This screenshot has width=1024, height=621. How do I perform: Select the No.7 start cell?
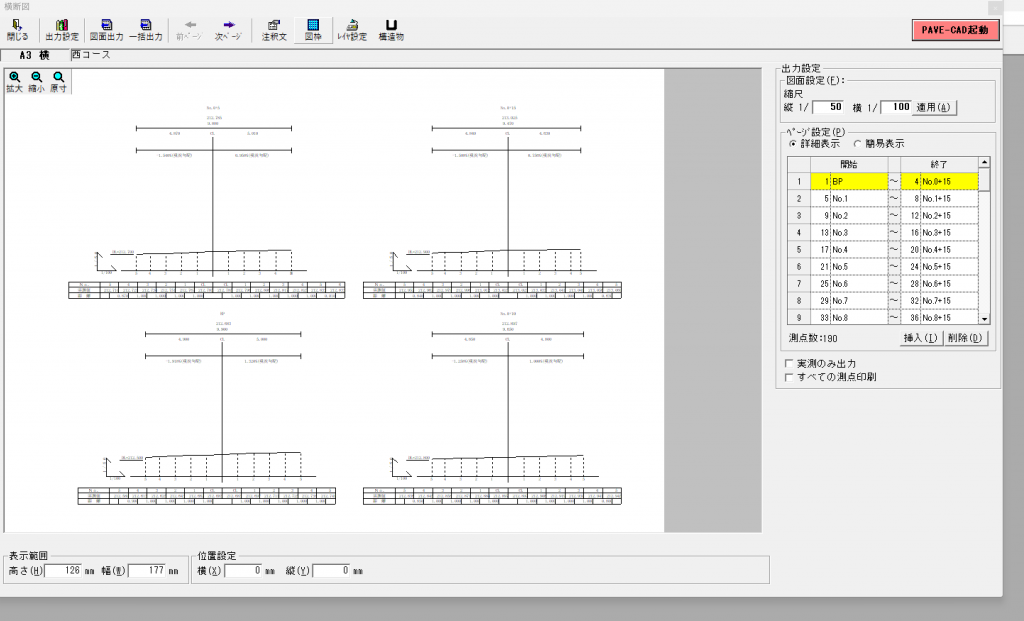tap(849, 300)
